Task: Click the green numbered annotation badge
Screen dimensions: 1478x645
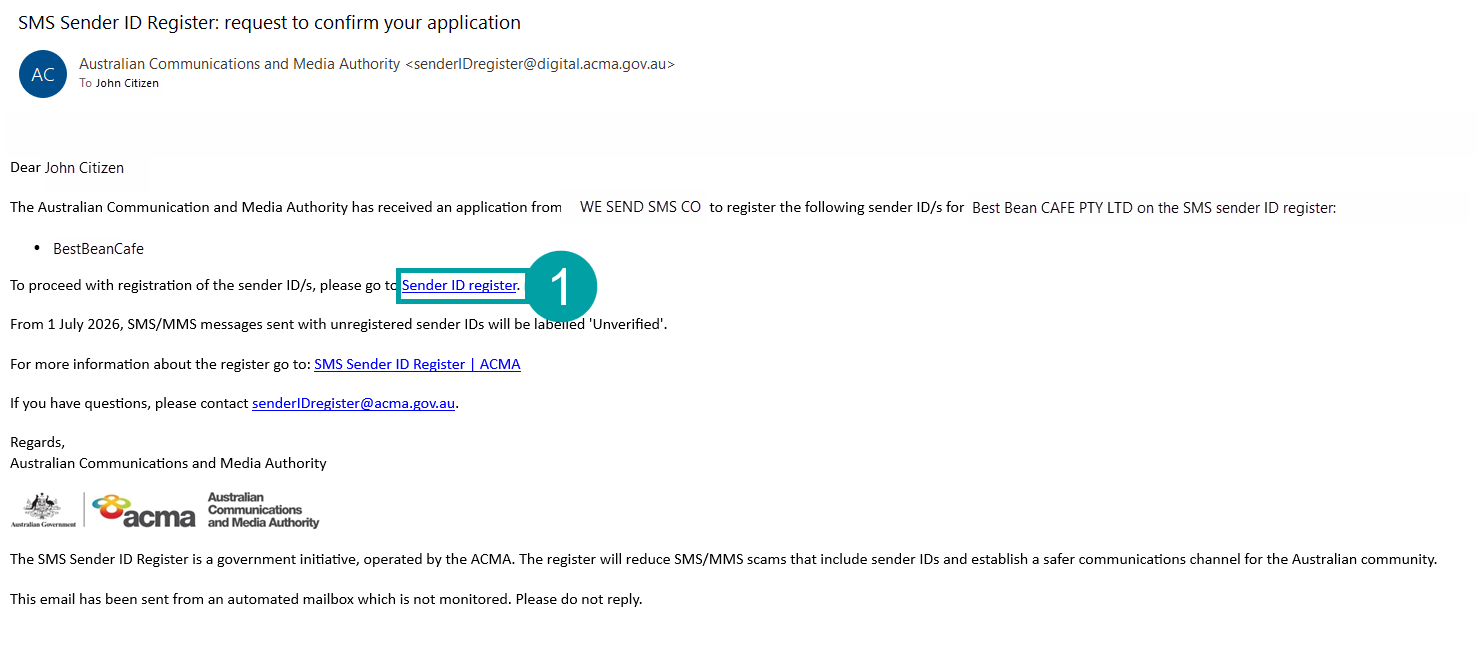Action: pyautogui.click(x=561, y=286)
